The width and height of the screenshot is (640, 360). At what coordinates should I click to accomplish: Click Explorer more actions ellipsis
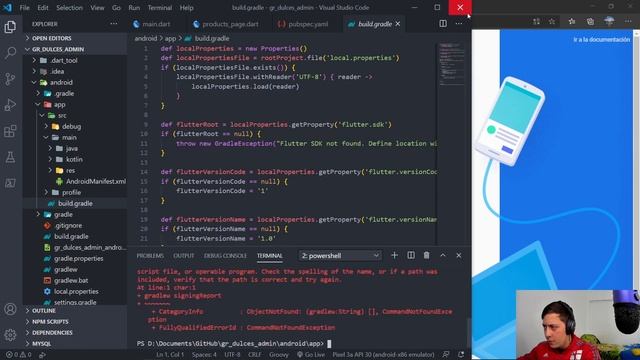click(x=113, y=24)
